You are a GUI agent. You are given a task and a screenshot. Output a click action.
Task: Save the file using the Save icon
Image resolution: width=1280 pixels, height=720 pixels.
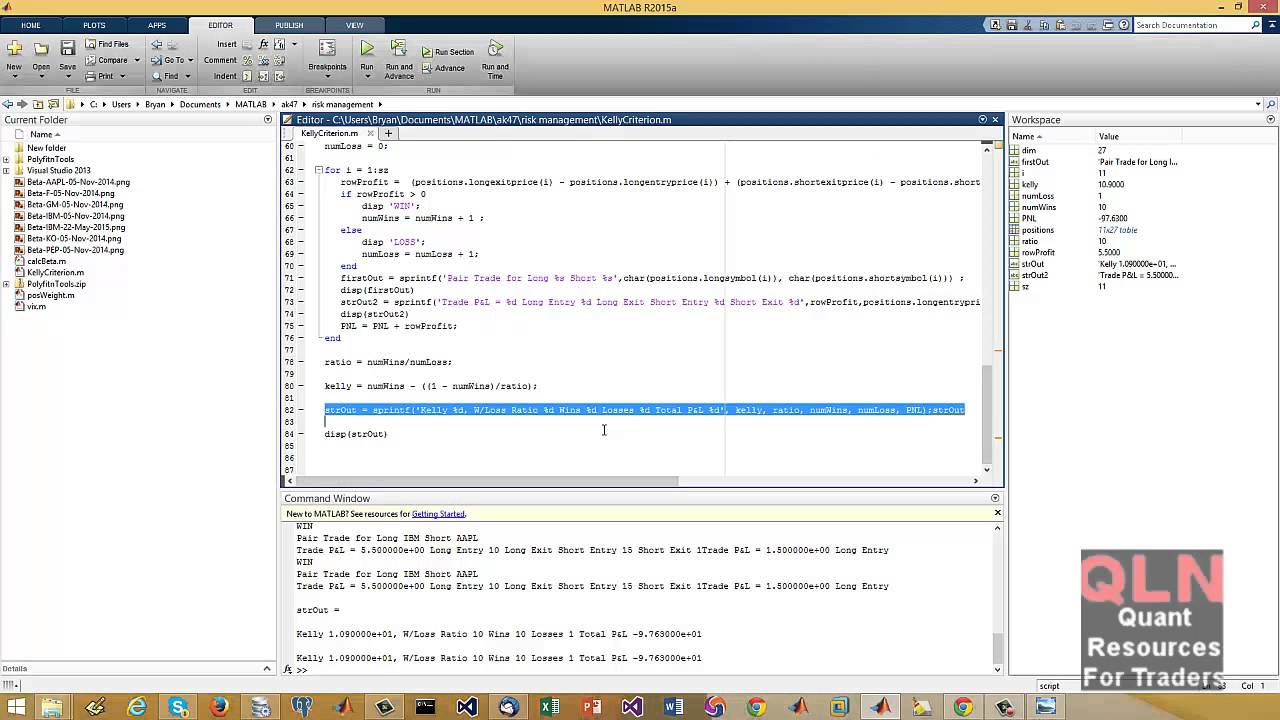point(67,48)
